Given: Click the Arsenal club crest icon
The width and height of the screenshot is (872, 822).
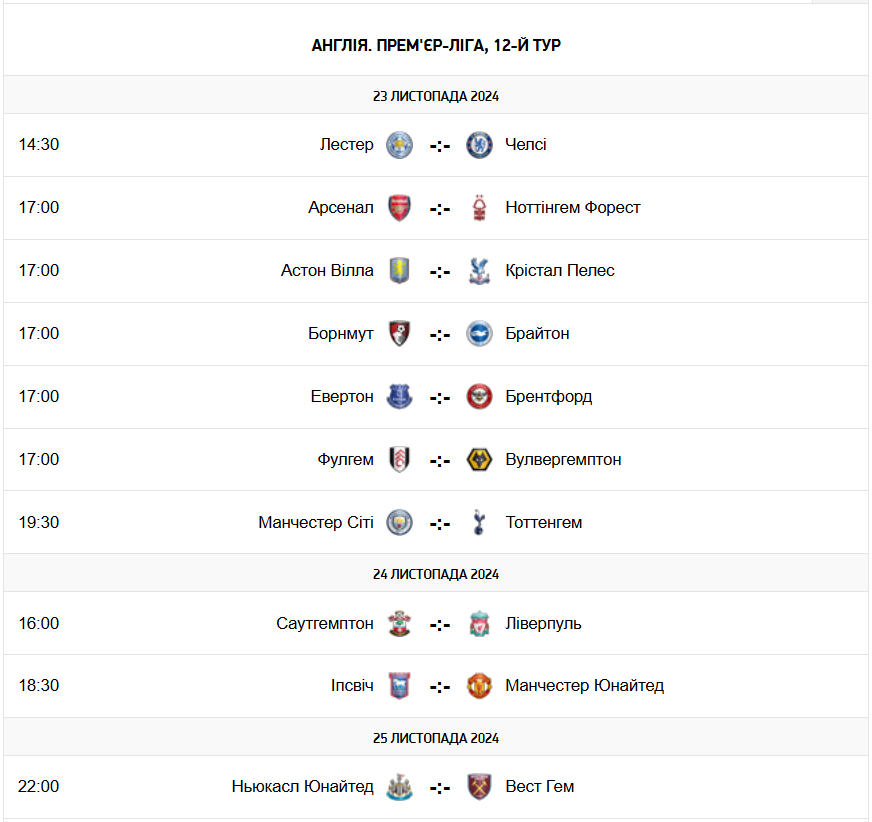Looking at the screenshot, I should [400, 208].
